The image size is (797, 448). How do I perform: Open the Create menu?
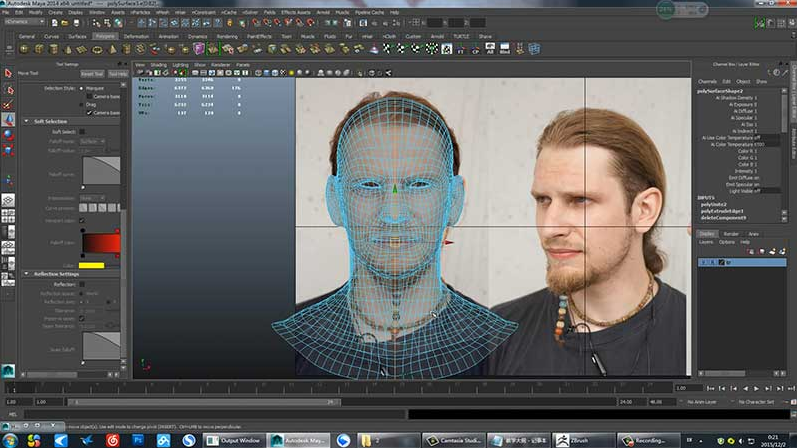(x=55, y=12)
